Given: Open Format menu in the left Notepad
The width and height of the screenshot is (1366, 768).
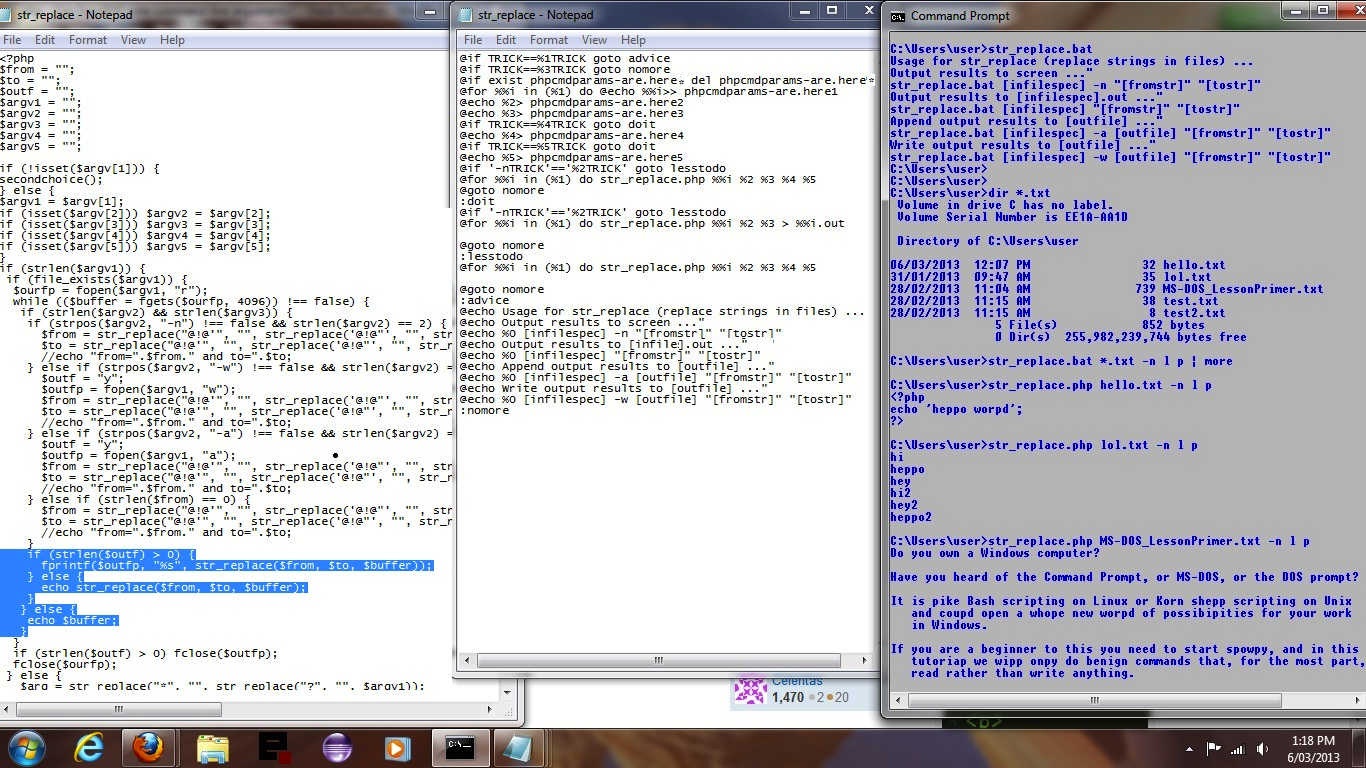Looking at the screenshot, I should (88, 40).
